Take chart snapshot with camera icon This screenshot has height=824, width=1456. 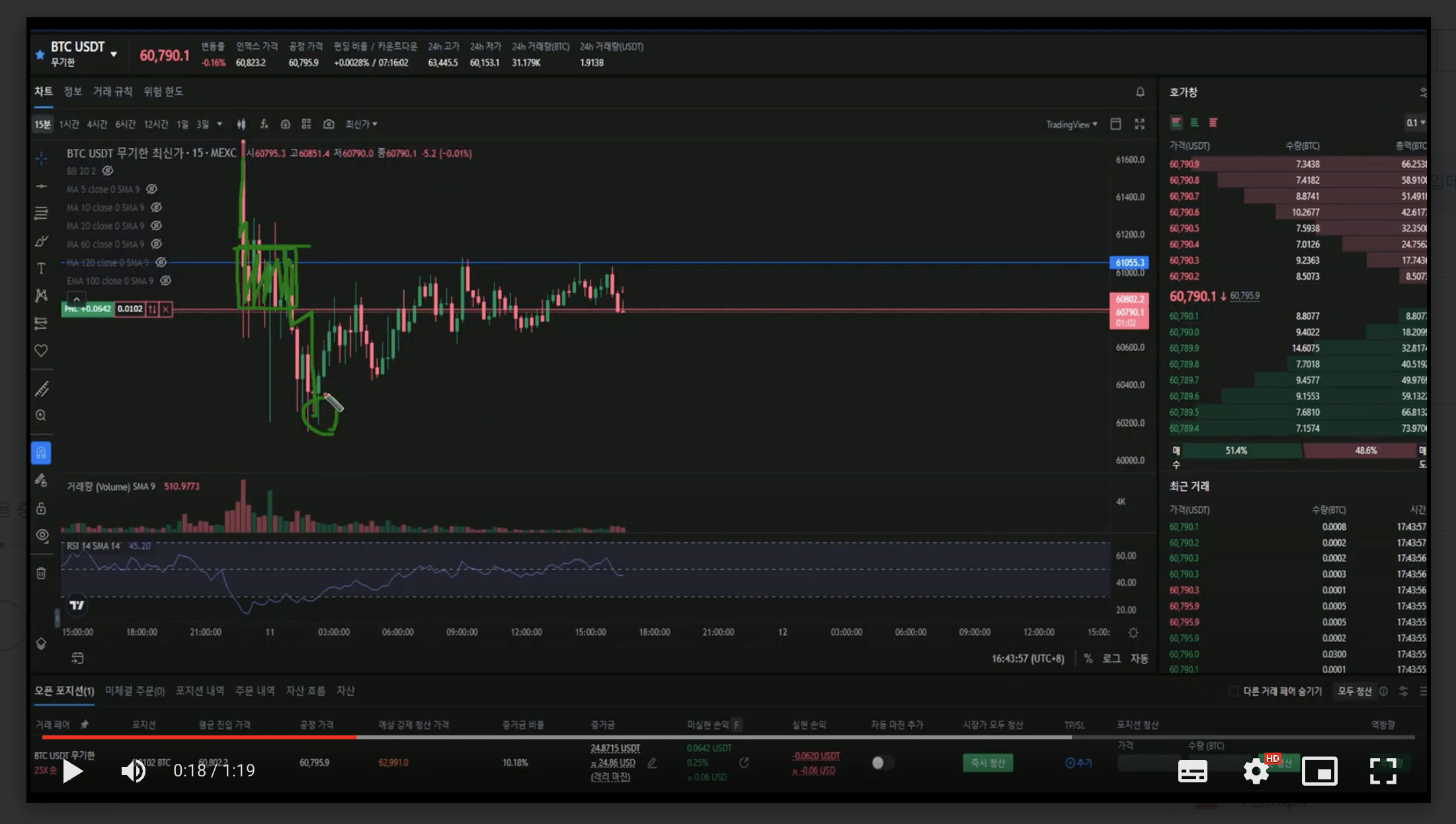(329, 124)
